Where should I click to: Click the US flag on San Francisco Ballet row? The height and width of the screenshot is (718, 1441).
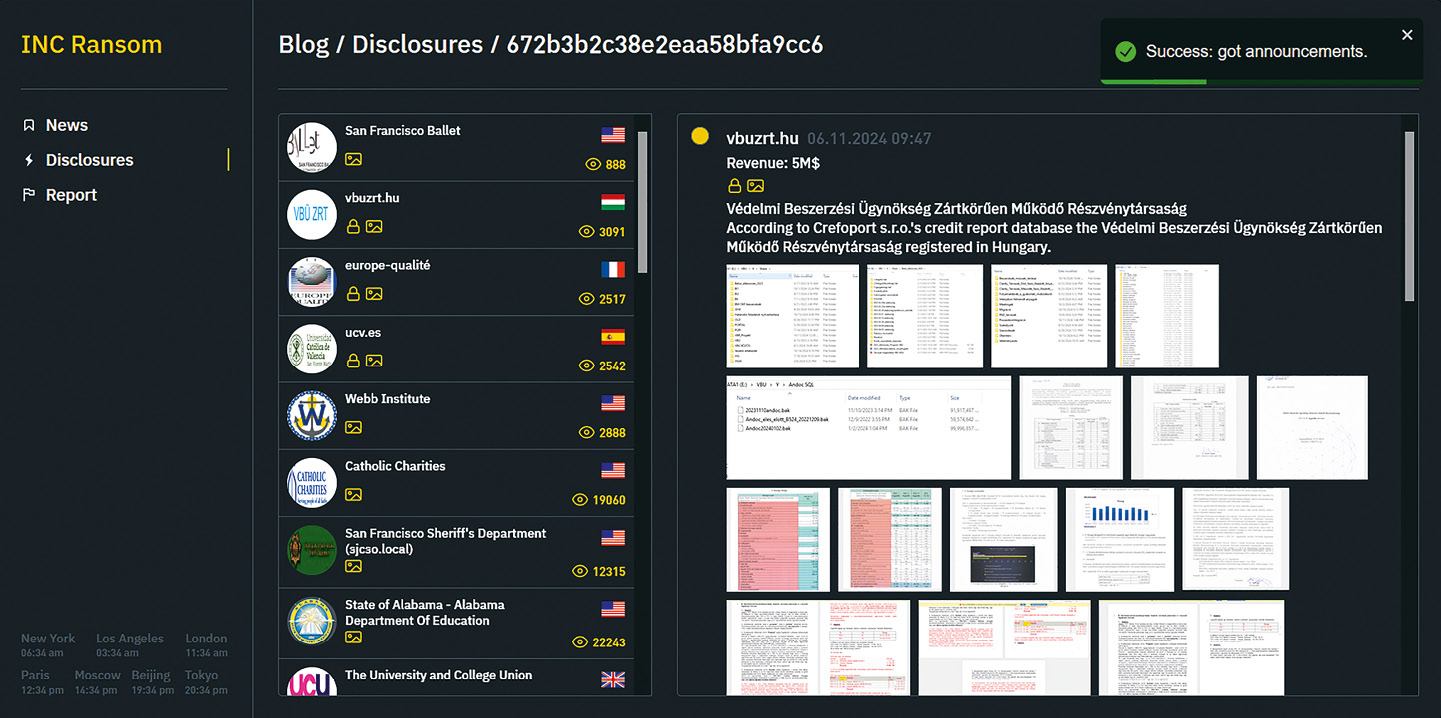(613, 135)
